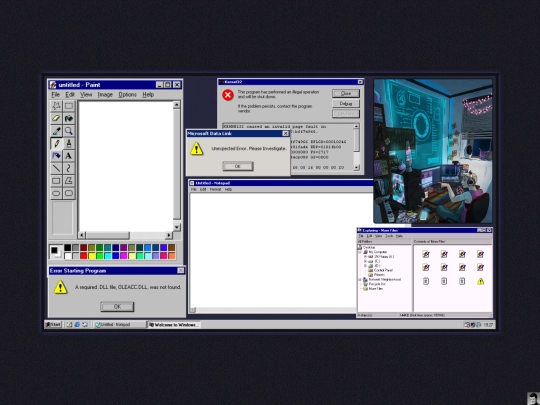Viewport: 540px width, 405px height.
Task: Choose the Pencil tool in Paint
Action: [56, 143]
